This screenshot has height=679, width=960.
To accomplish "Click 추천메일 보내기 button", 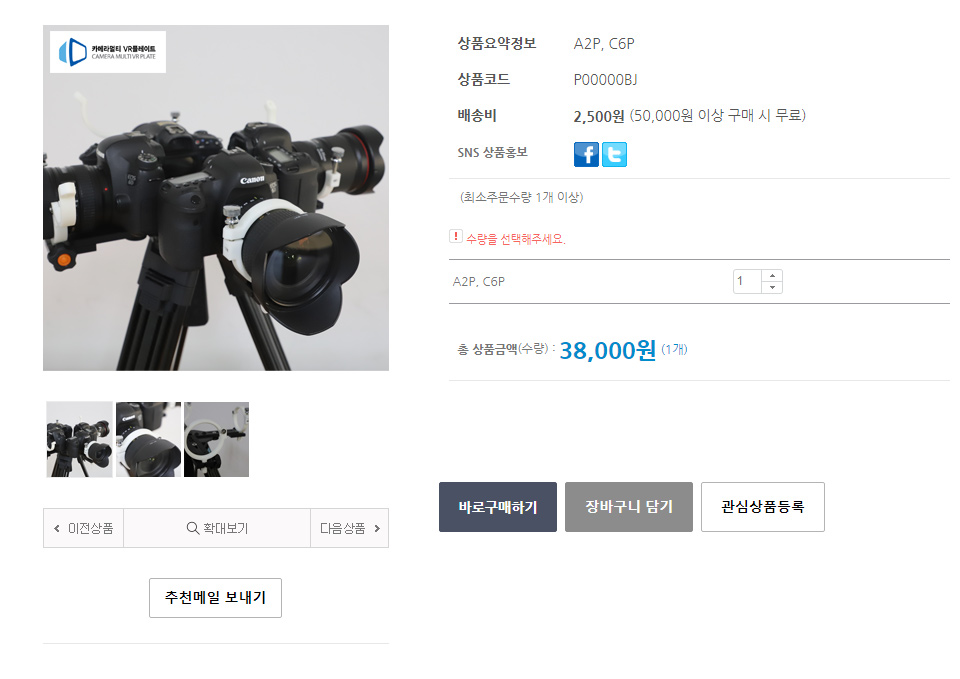I will point(215,598).
